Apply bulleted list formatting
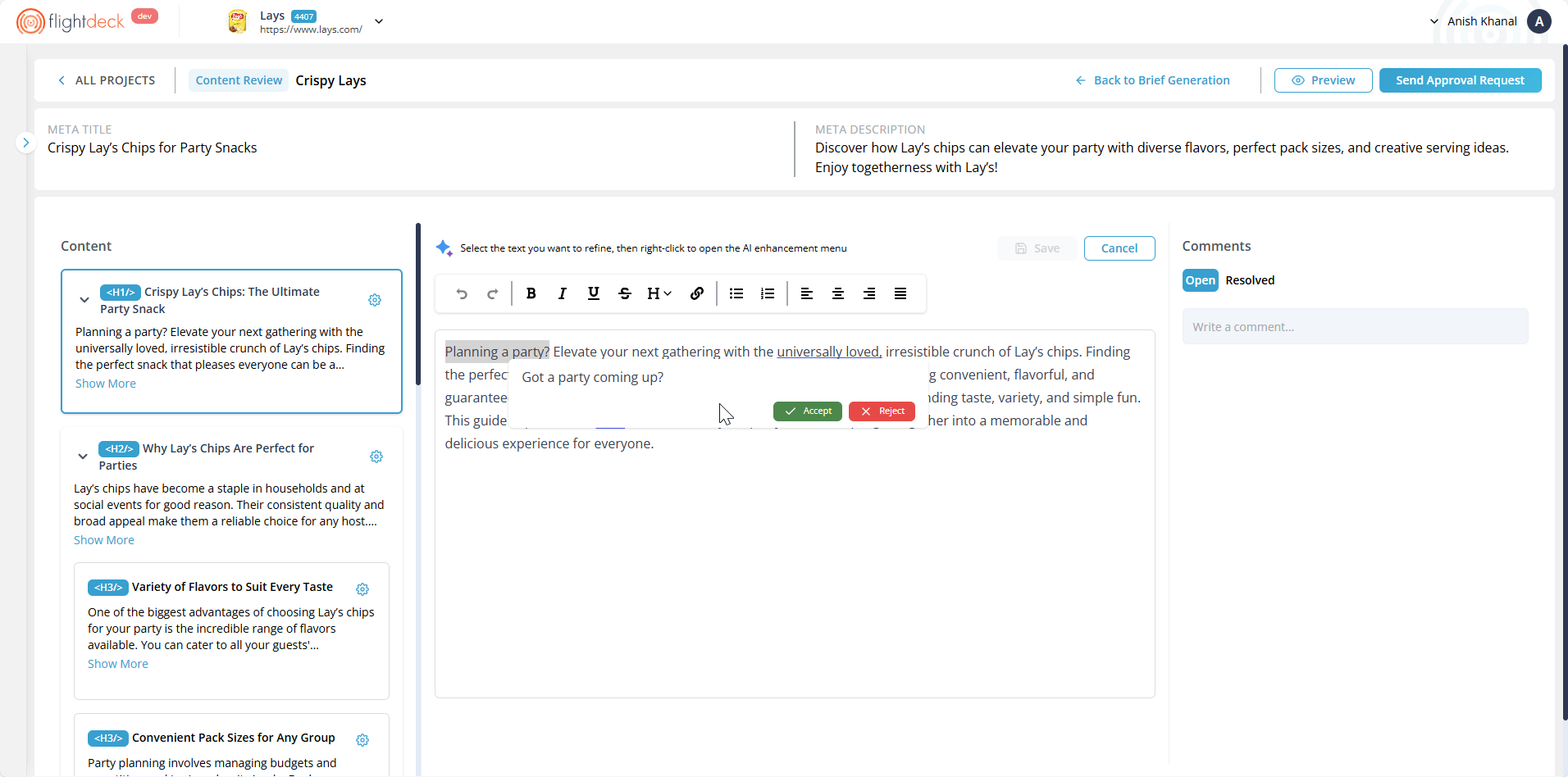The width and height of the screenshot is (1568, 777). (x=736, y=293)
